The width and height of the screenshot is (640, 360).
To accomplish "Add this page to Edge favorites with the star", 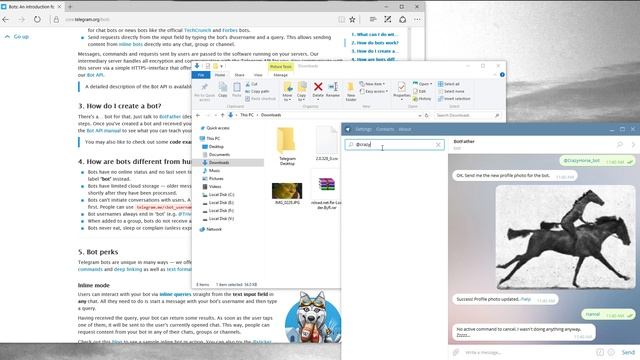I will pos(352,19).
